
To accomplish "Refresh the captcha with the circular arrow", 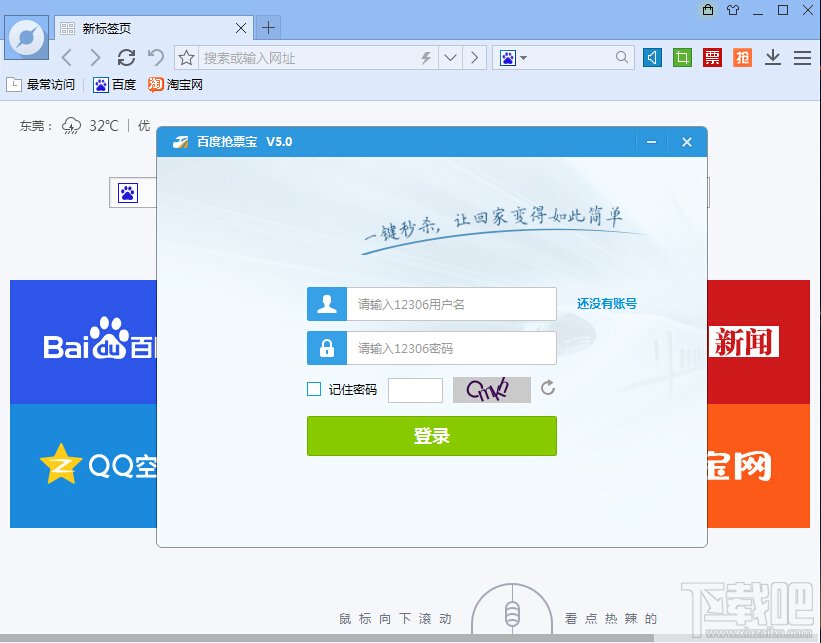I will [x=548, y=387].
